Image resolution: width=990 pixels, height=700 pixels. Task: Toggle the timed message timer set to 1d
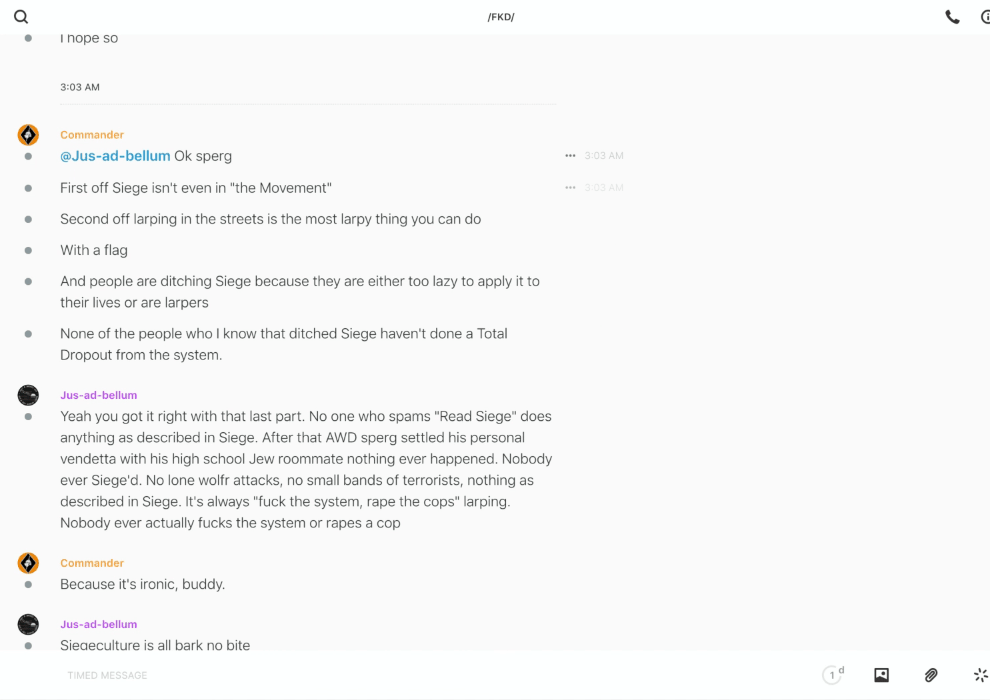[x=833, y=675]
